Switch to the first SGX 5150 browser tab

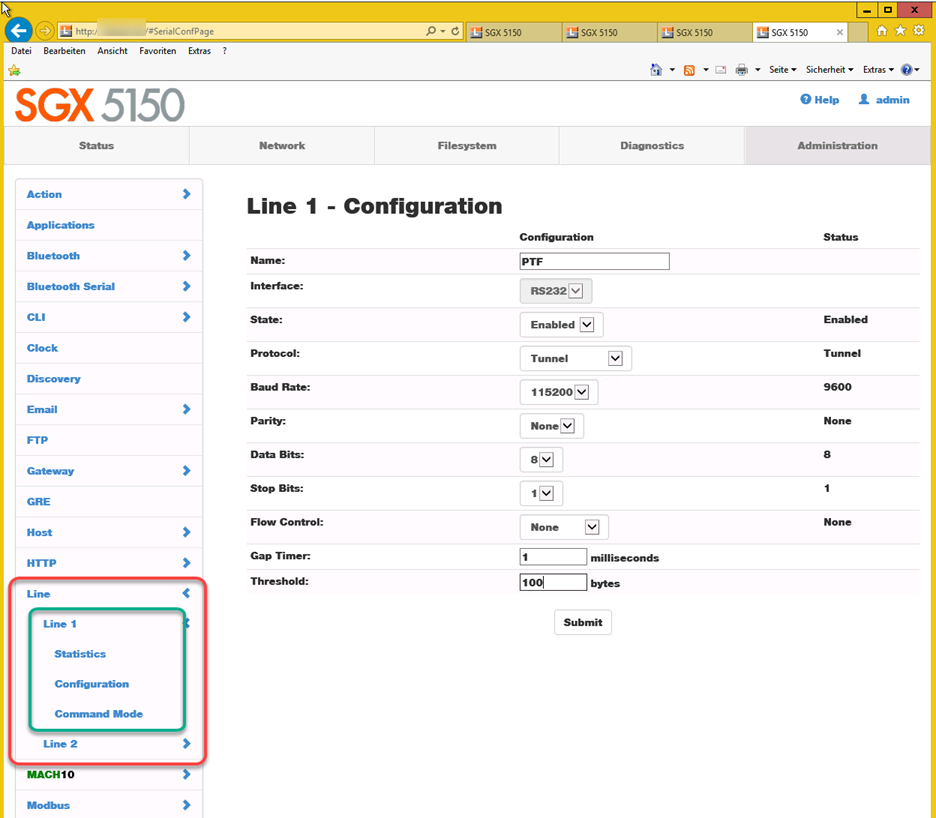pyautogui.click(x=514, y=32)
